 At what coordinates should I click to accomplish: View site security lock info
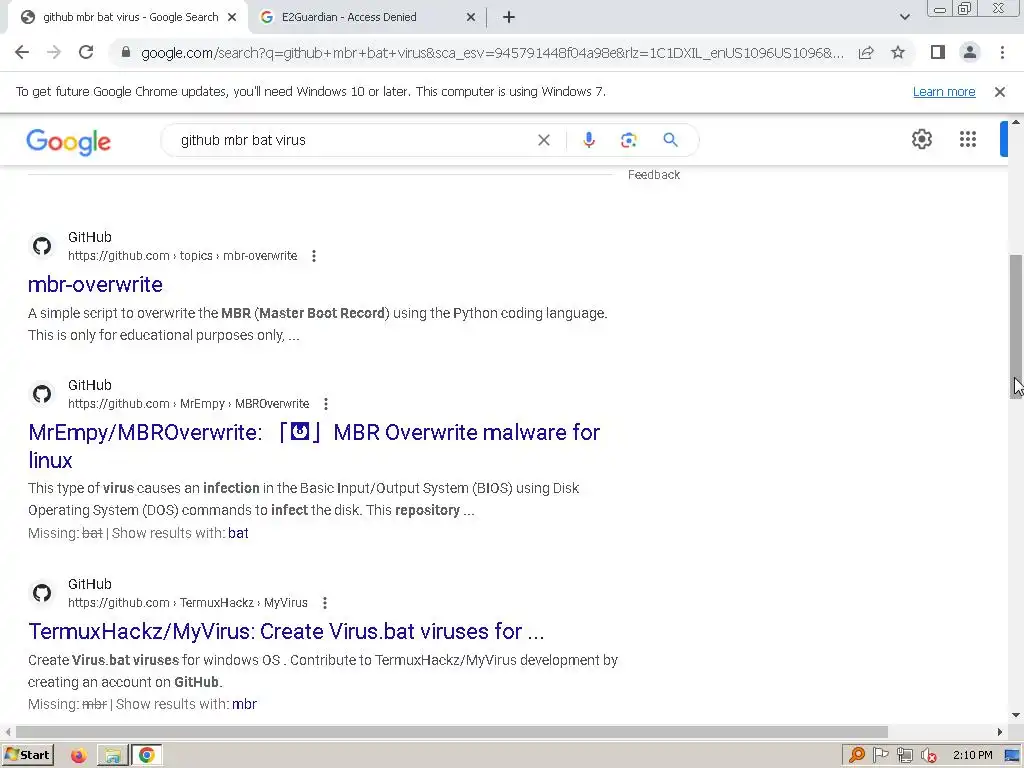[x=126, y=52]
